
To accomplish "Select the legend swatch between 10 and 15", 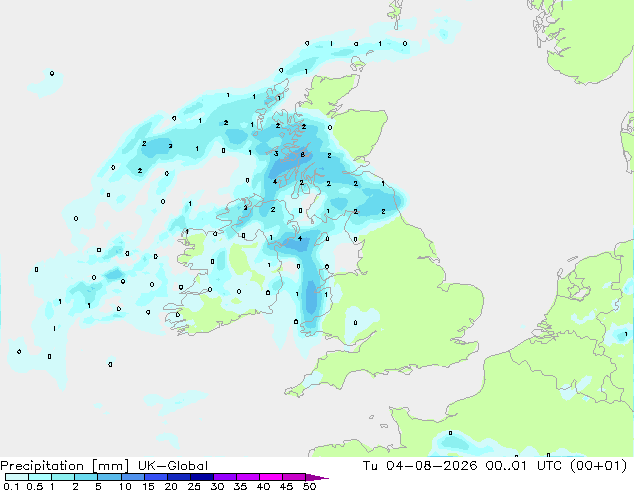I will tap(133, 477).
